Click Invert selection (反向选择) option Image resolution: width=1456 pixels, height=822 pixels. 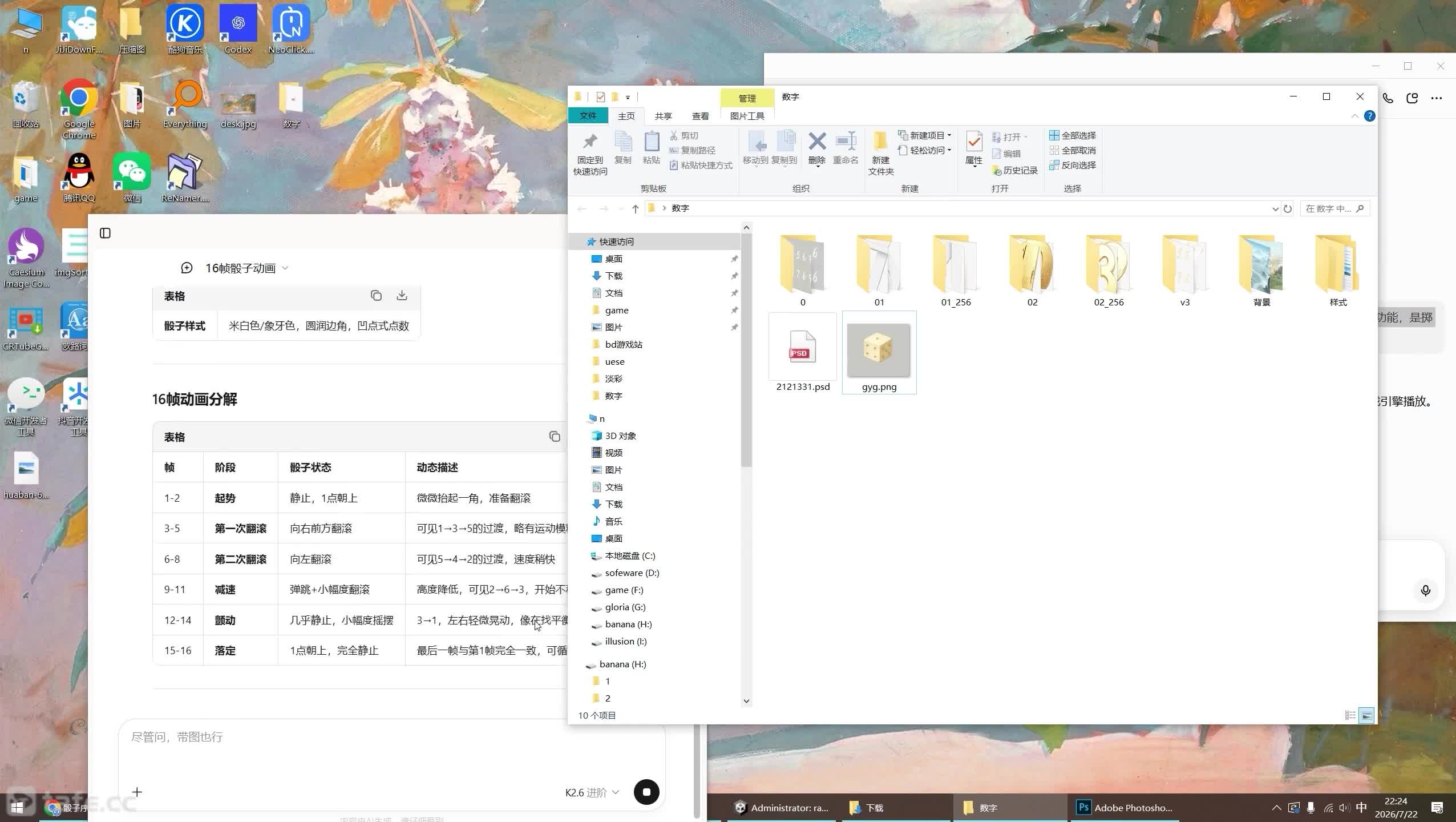(x=1073, y=165)
